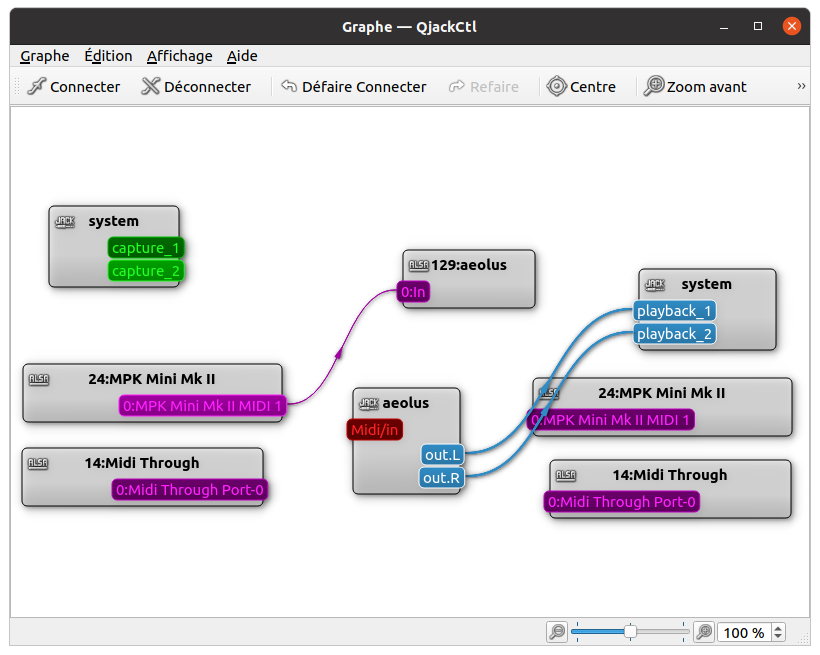Screen dimensions: 820x655
Task: Select the playback_2 port
Action: point(675,334)
